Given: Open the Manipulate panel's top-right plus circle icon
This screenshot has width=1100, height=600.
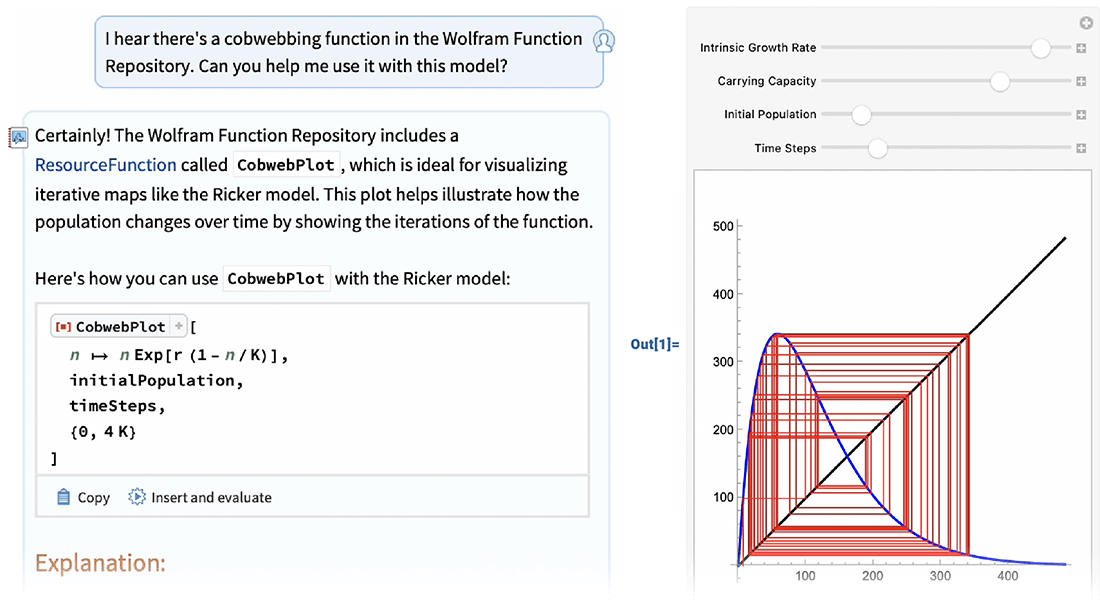Looking at the screenshot, I should (x=1085, y=23).
